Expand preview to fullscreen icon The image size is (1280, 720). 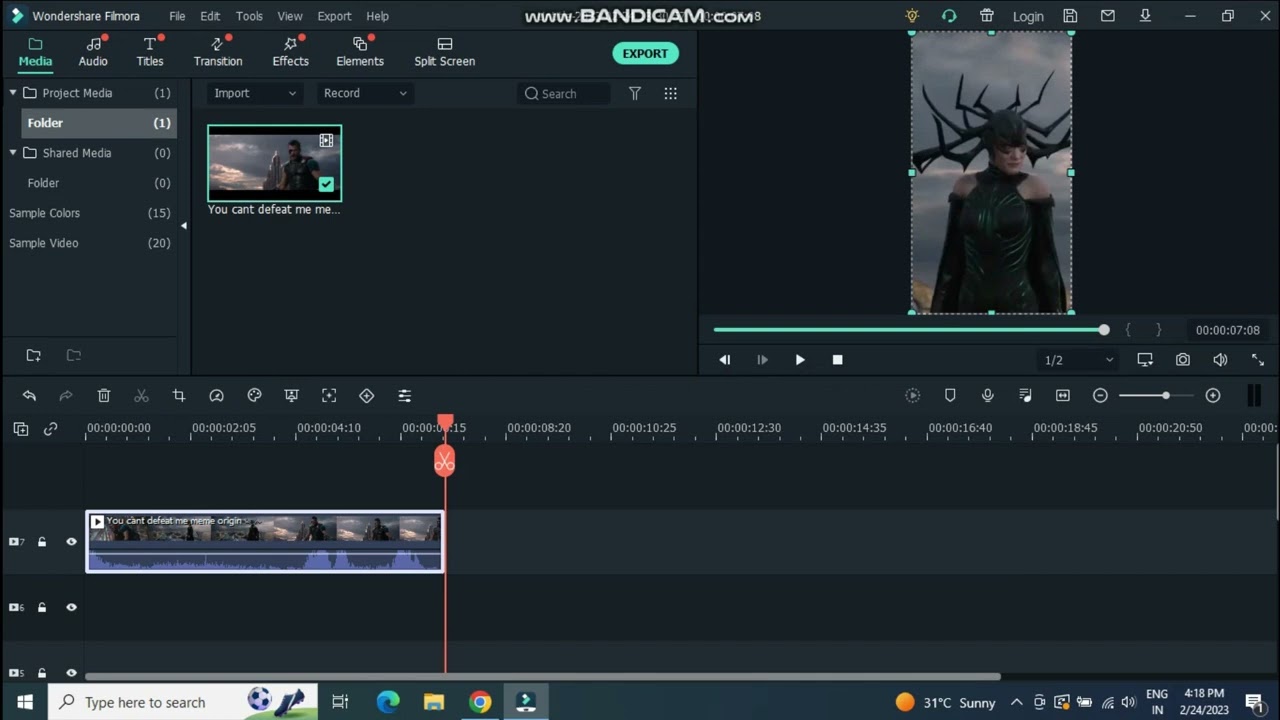tap(1258, 360)
